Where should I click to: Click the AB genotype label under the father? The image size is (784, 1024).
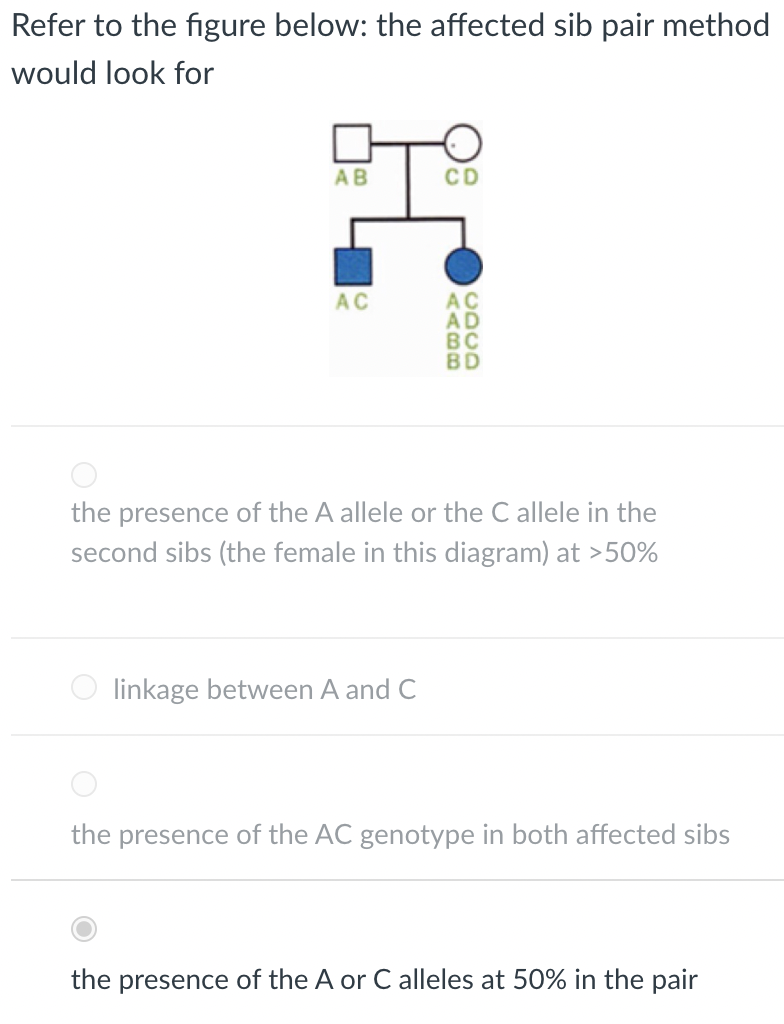(350, 178)
